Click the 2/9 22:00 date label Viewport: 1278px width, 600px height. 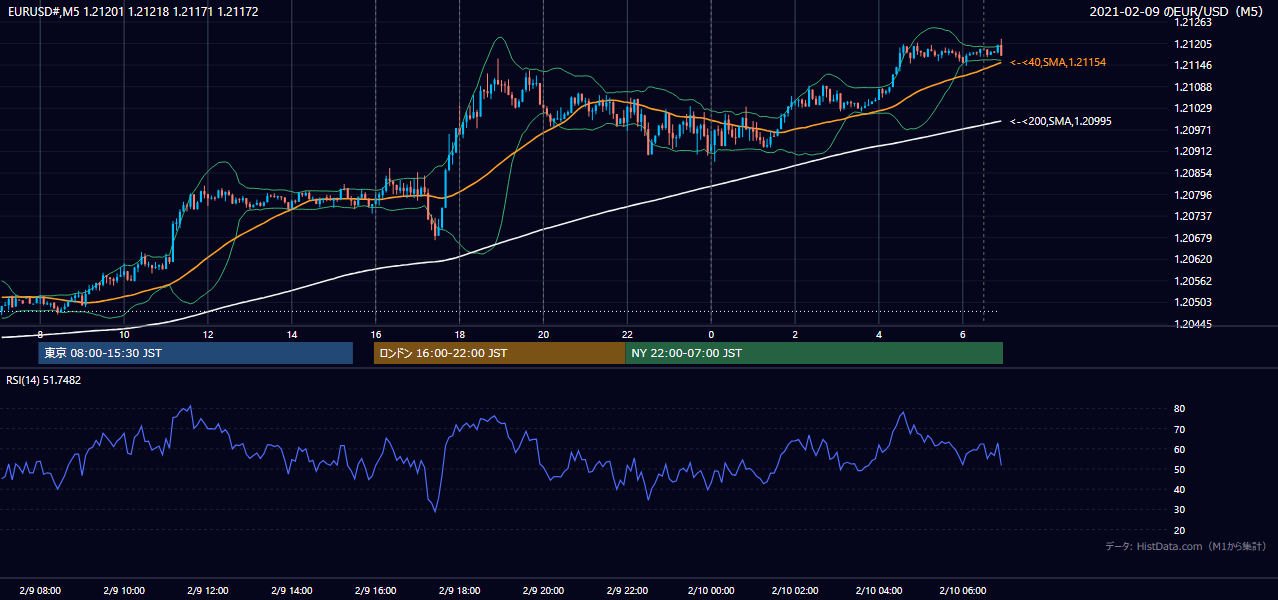627,591
